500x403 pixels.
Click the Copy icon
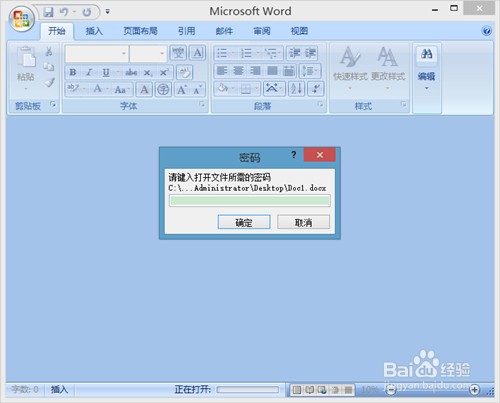pos(49,67)
